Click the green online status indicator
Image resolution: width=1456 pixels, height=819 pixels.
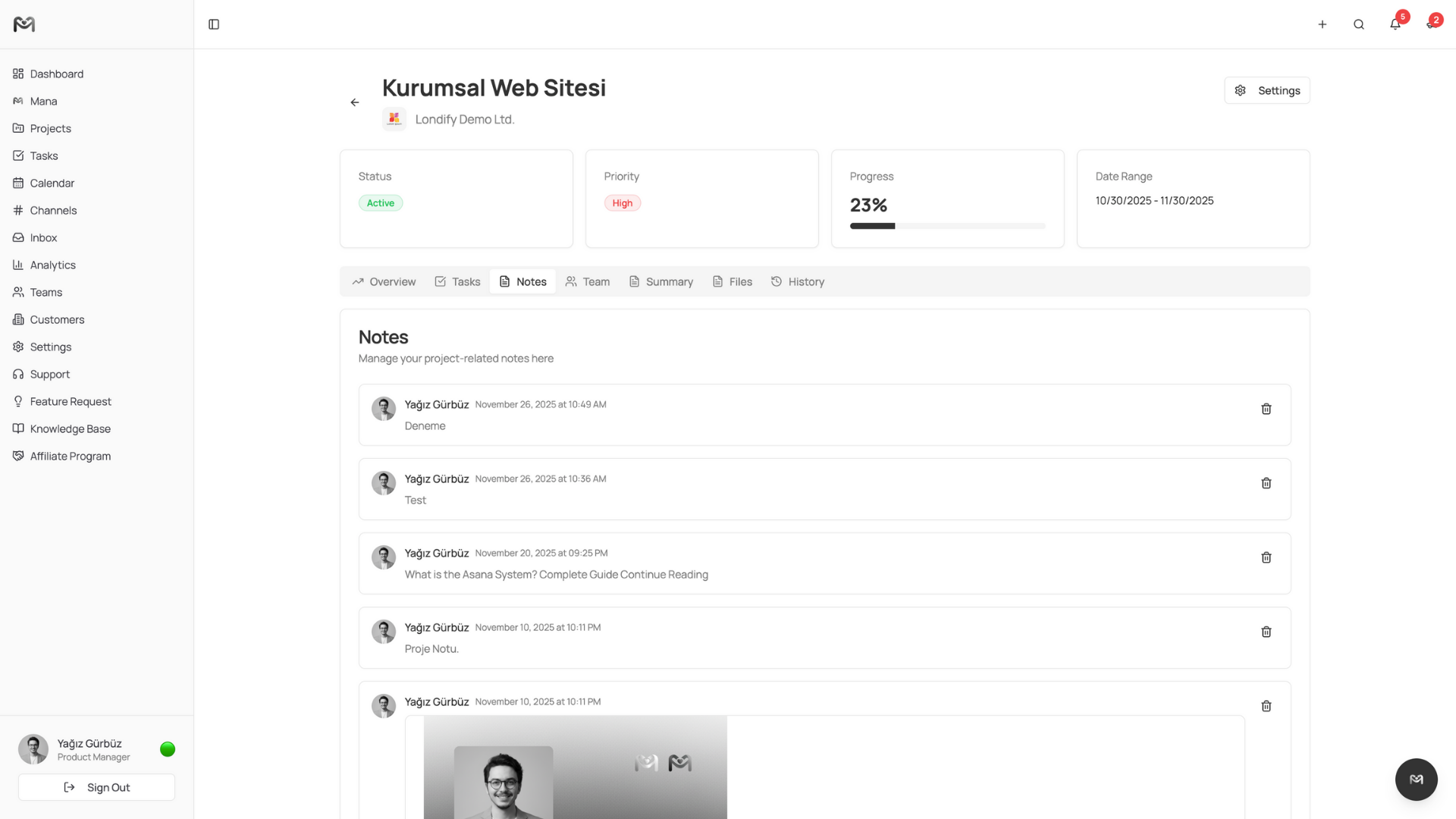click(x=167, y=749)
